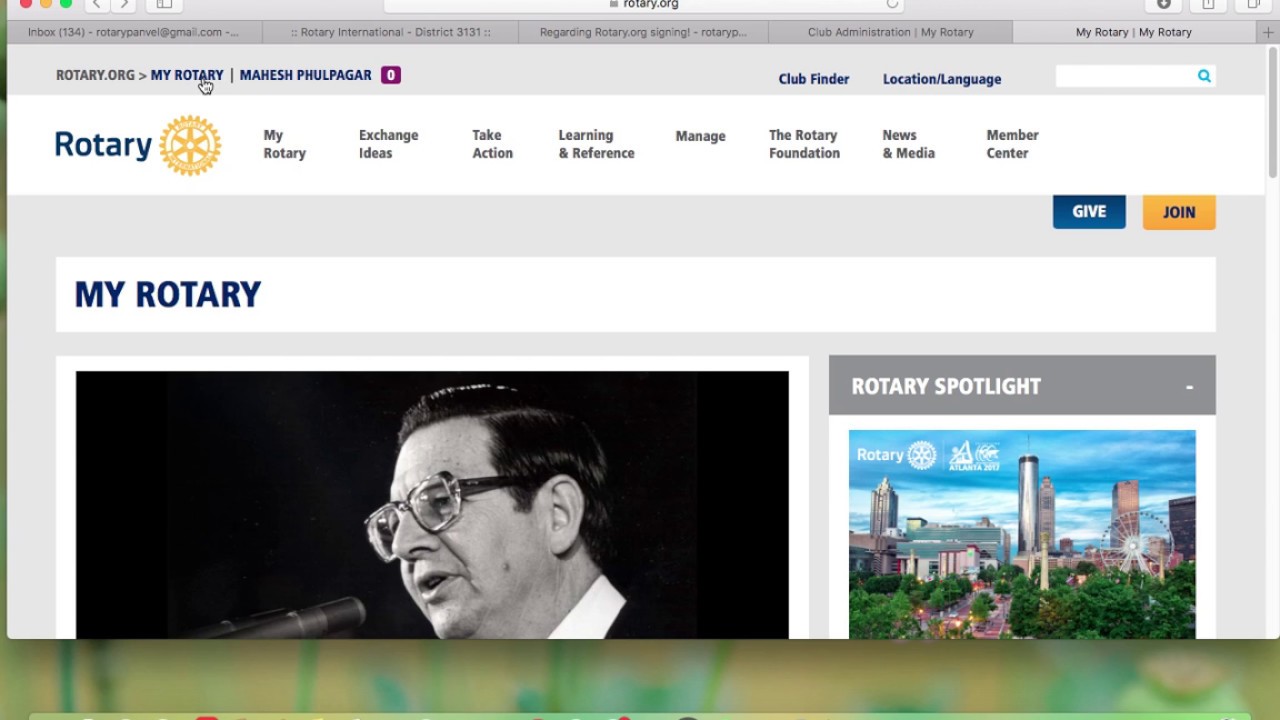Open the Club Finder link
The height and width of the screenshot is (720, 1280).
(x=814, y=79)
